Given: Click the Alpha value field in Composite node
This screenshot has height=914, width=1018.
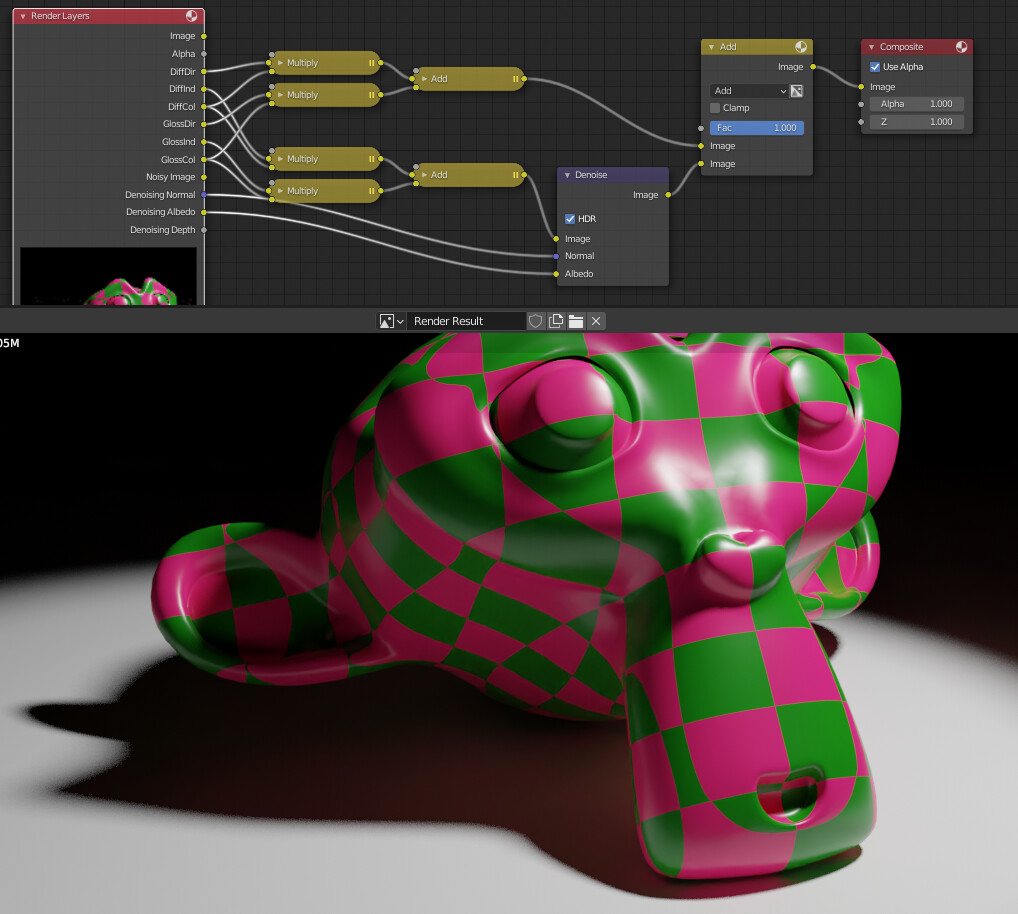Looking at the screenshot, I should tap(916, 104).
